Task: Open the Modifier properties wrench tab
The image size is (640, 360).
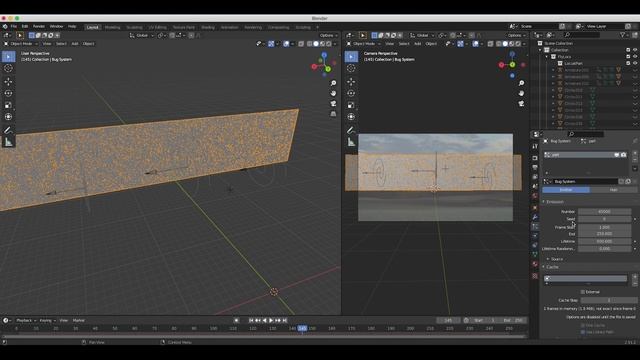Action: tap(535, 217)
